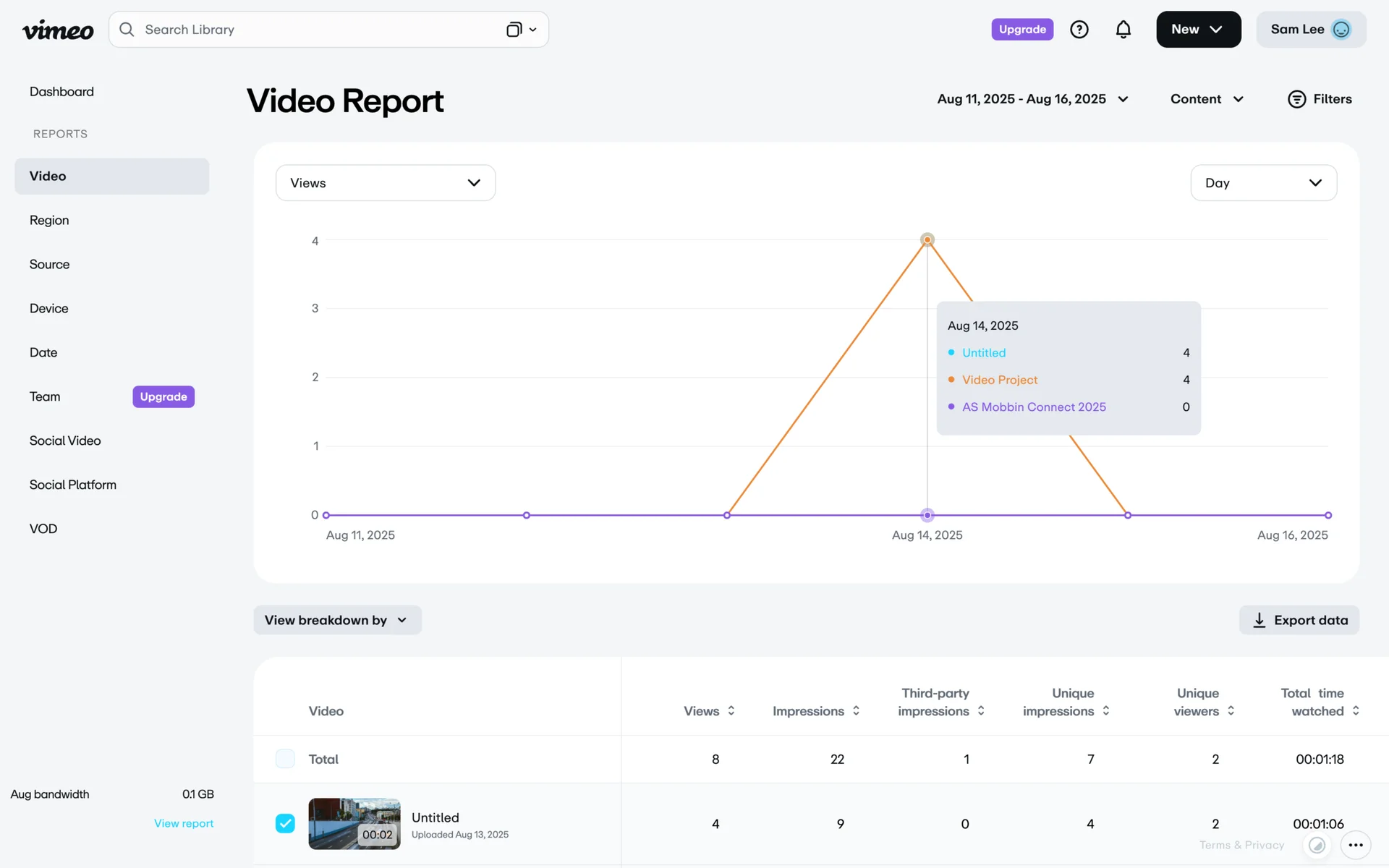Sort by Unique viewers arrows

(x=1231, y=710)
